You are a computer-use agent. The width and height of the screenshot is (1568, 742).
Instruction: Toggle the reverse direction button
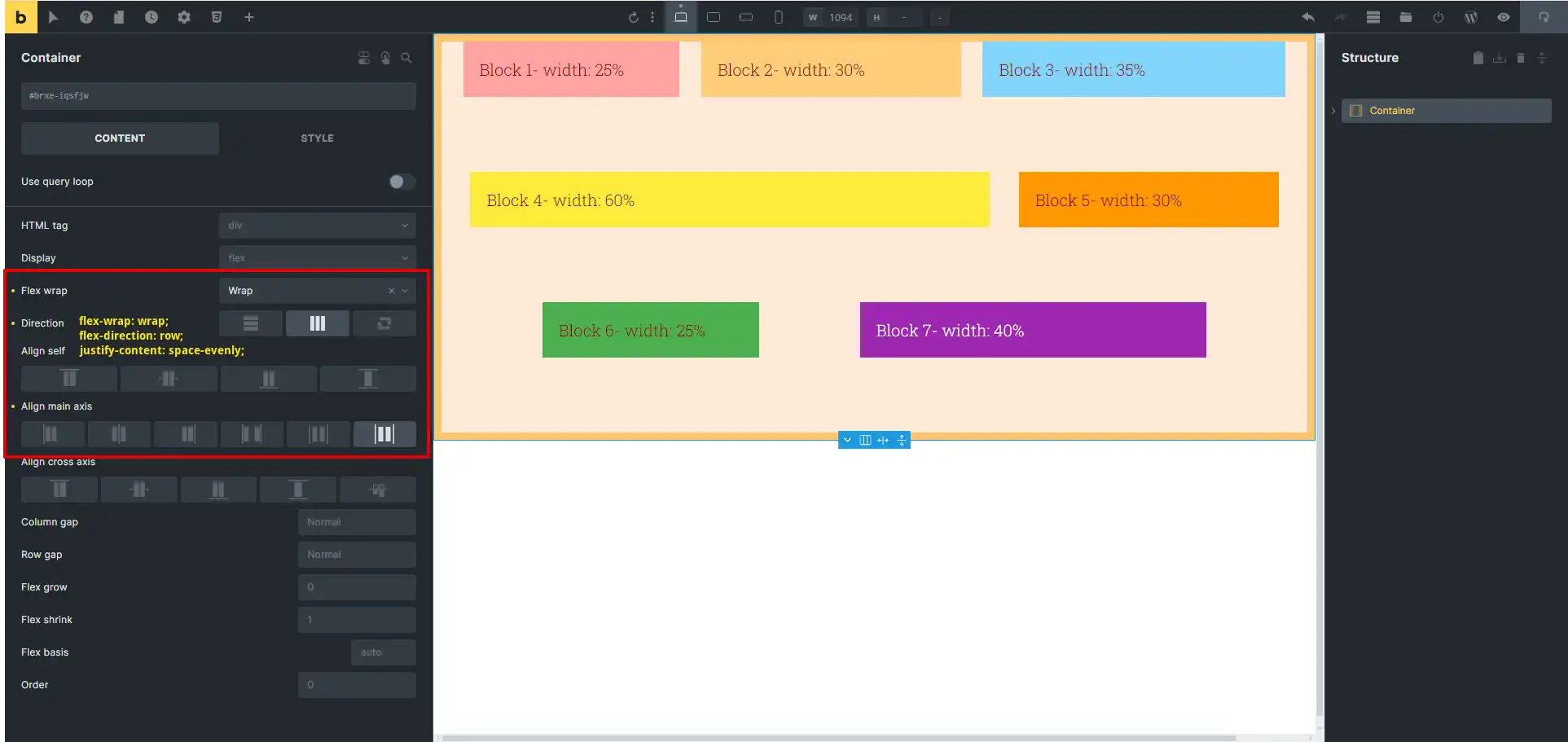point(384,323)
